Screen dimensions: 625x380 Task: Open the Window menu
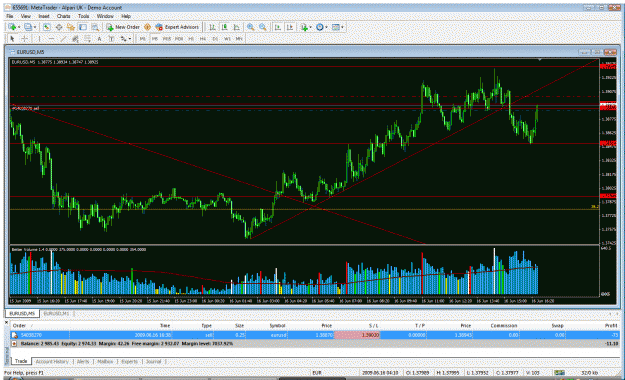pyautogui.click(x=105, y=16)
